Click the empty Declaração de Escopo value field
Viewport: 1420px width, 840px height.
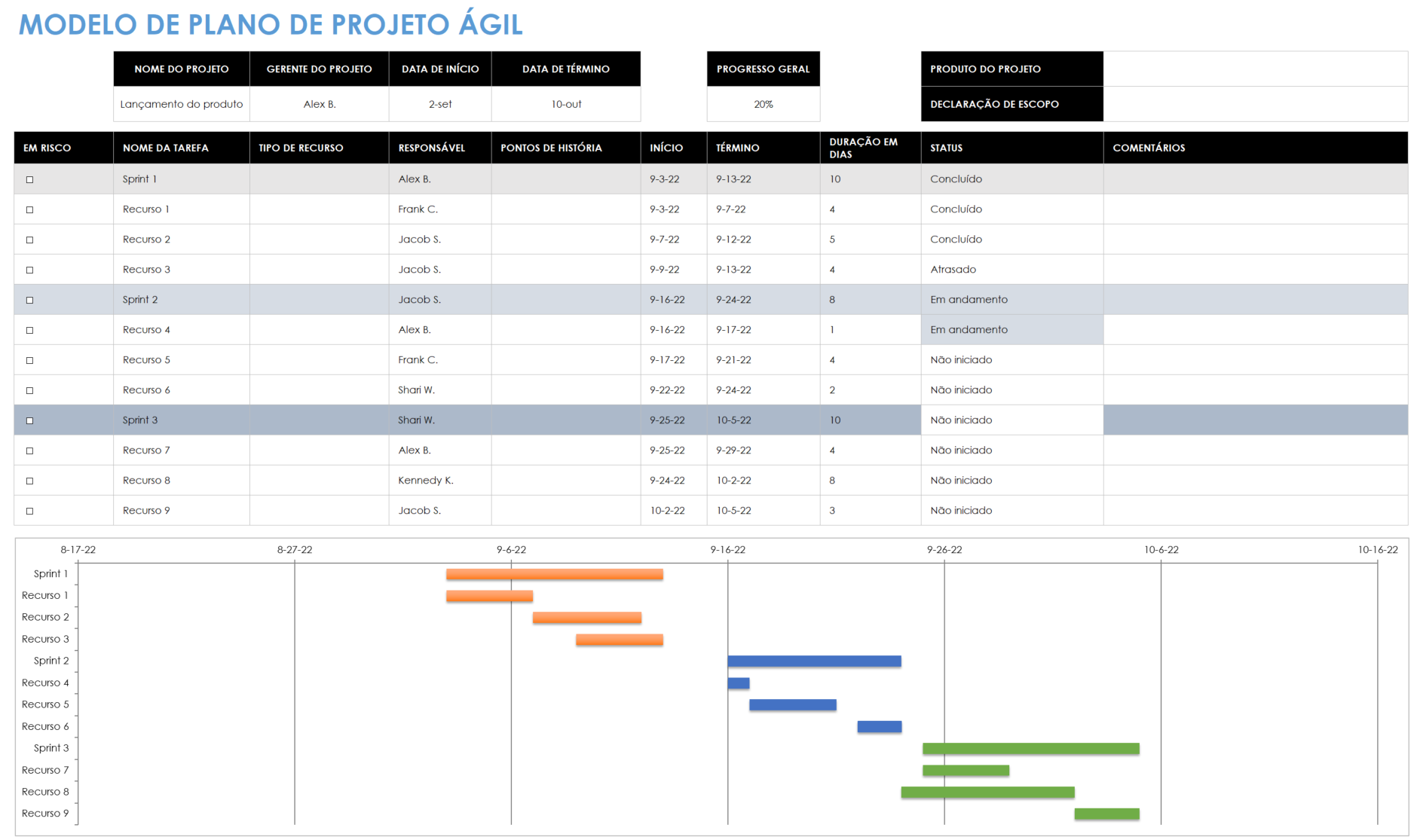pyautogui.click(x=1256, y=104)
